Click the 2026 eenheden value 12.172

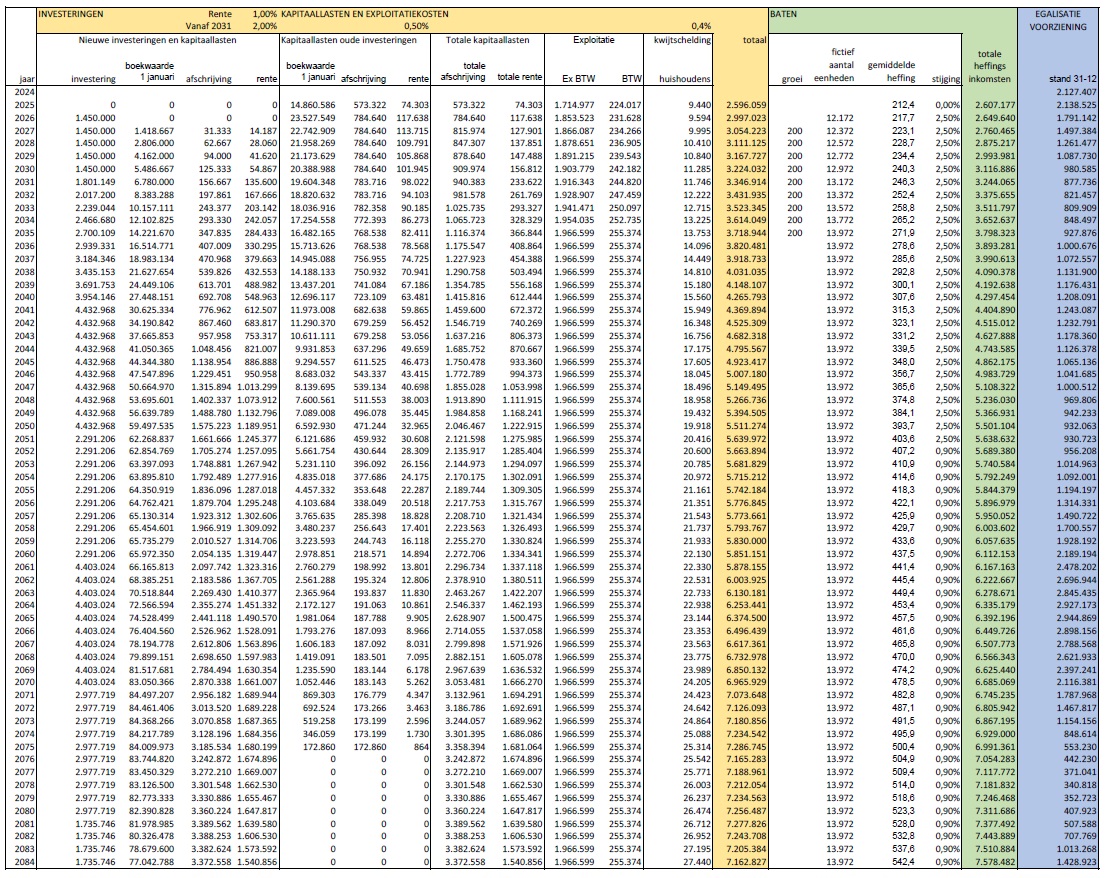(839, 118)
